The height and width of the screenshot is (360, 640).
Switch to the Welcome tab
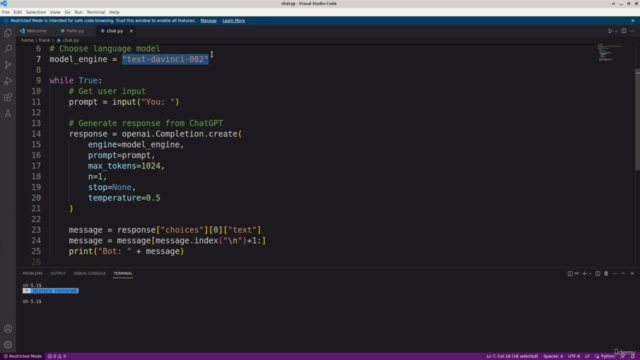pos(33,31)
